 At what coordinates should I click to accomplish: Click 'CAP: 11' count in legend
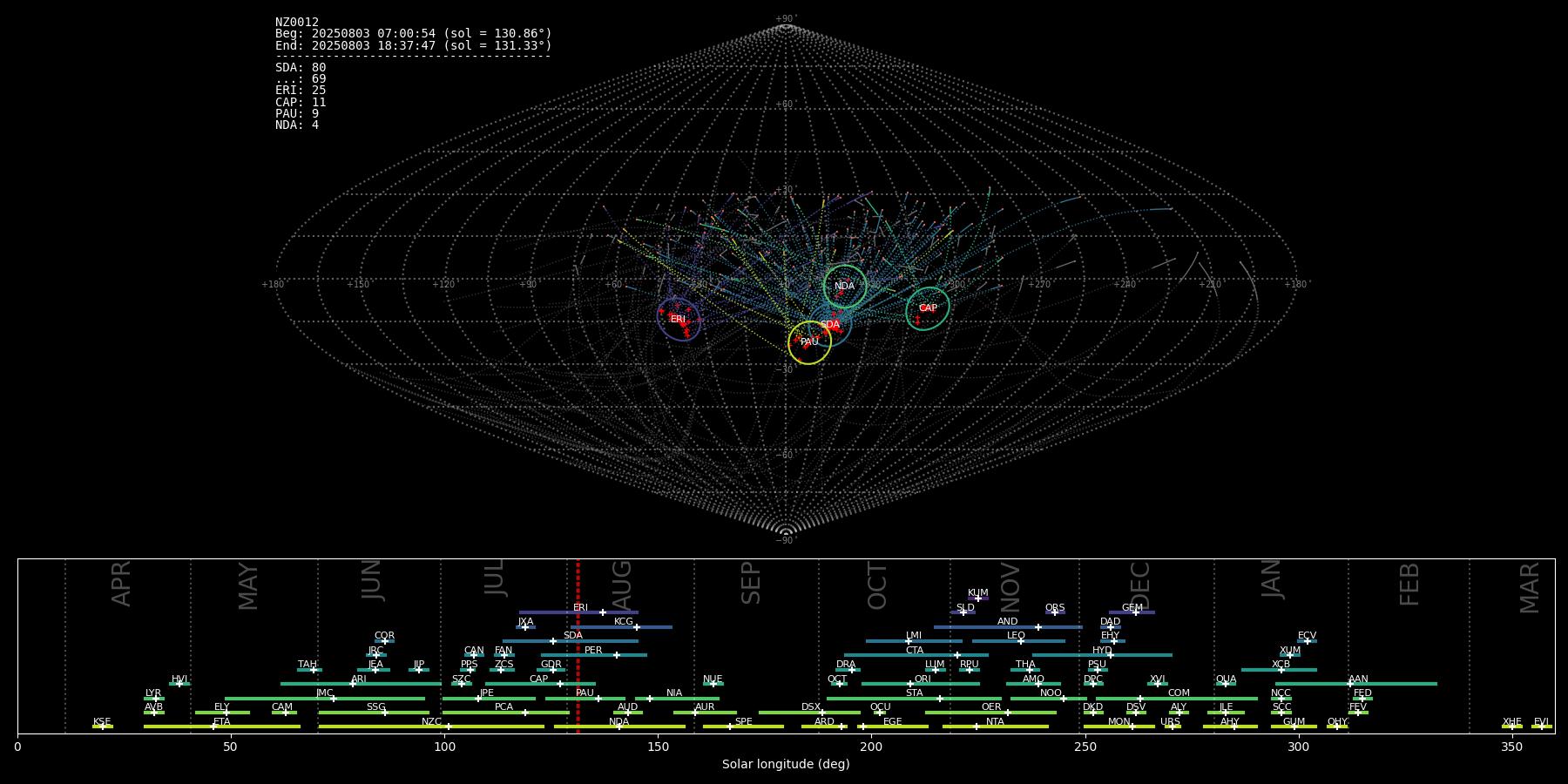click(301, 103)
